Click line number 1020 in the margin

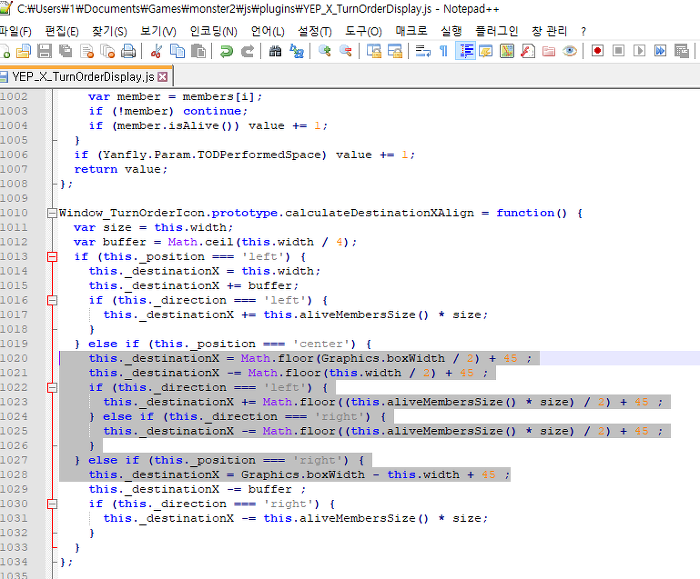pos(14,358)
